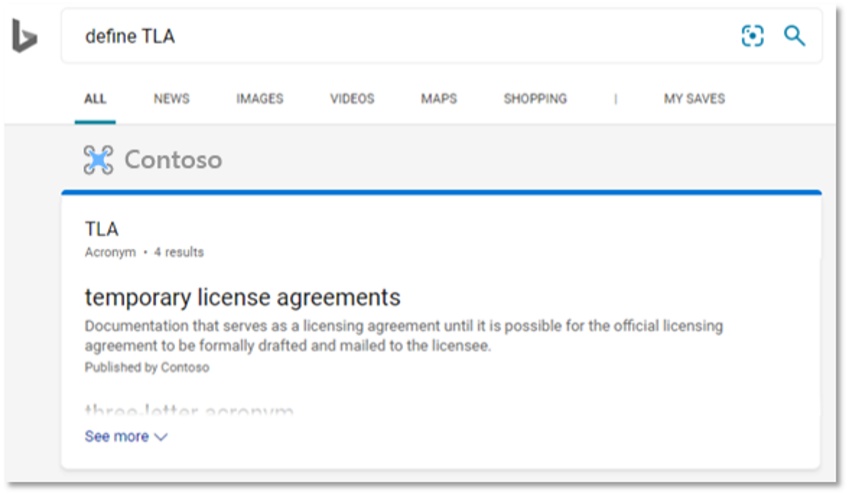Click in the 'define TLA' search box
Screen dimensions: 849x495
tap(441, 36)
